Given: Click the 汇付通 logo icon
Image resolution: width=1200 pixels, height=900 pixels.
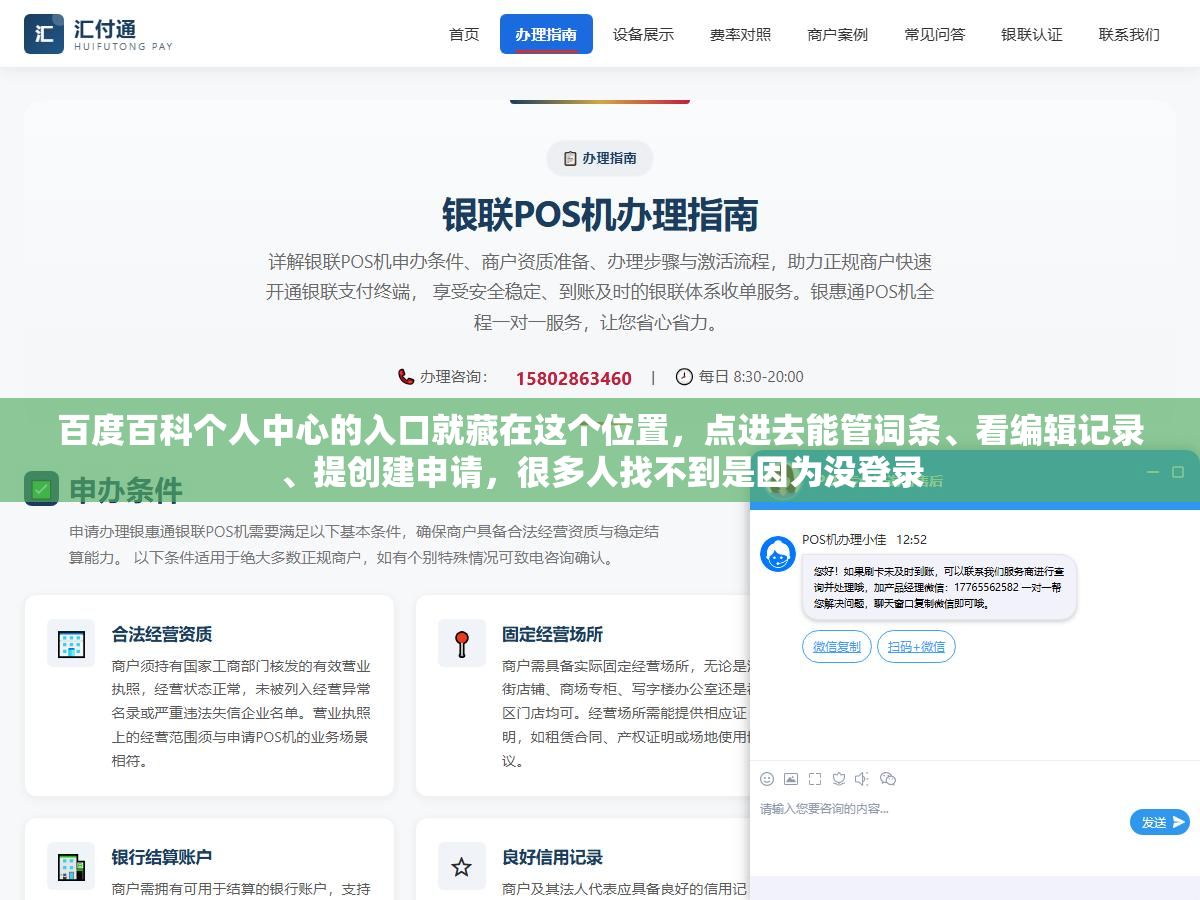Looking at the screenshot, I should point(44,34).
